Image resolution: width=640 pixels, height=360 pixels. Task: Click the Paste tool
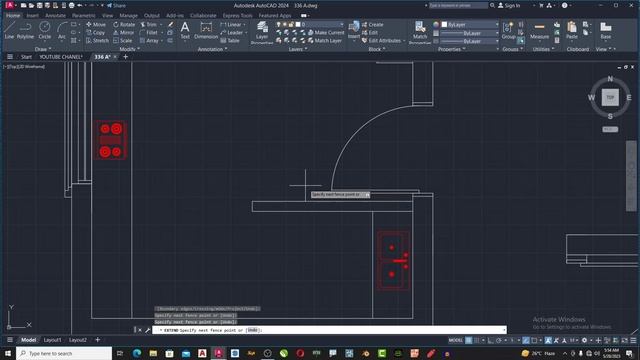coord(572,30)
